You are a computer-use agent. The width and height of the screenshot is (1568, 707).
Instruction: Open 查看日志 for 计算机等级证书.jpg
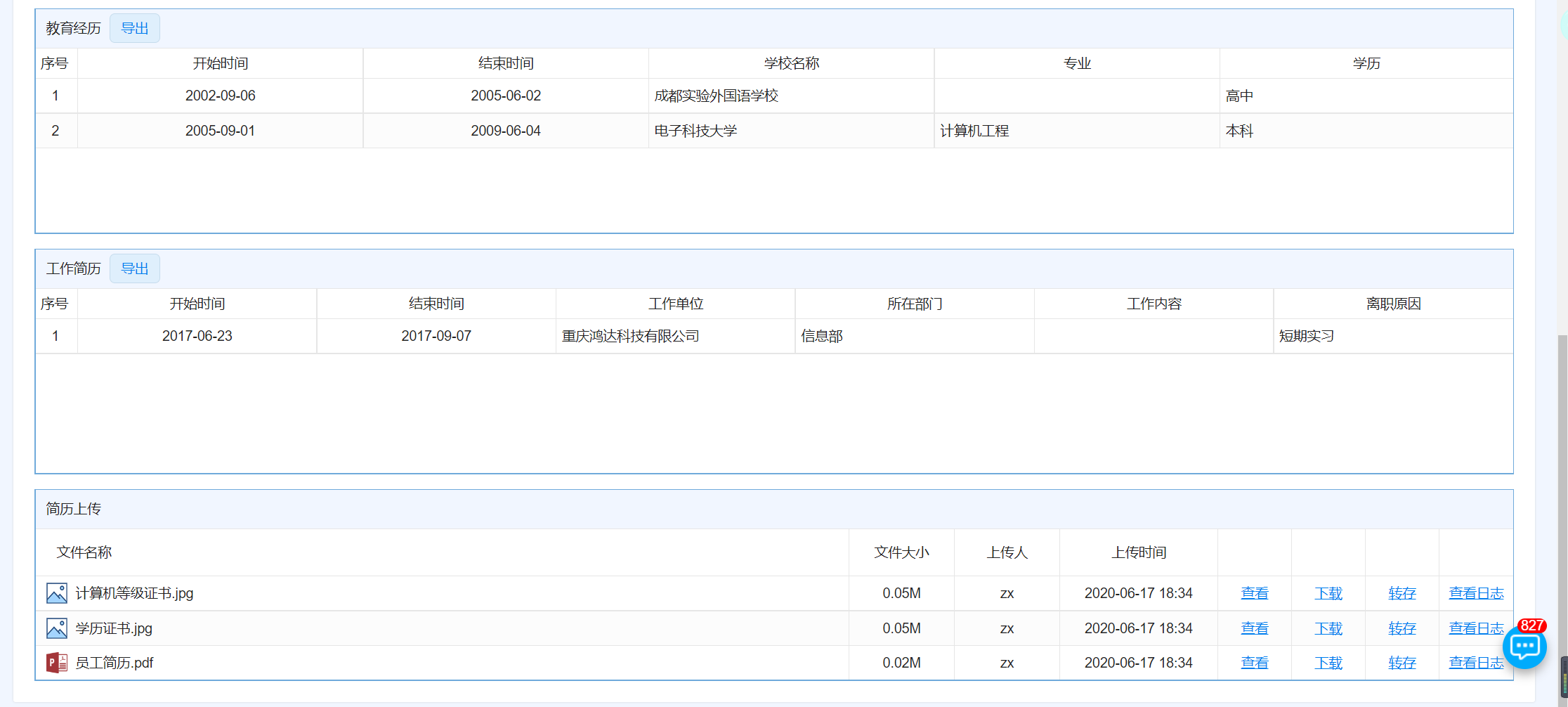click(x=1475, y=593)
